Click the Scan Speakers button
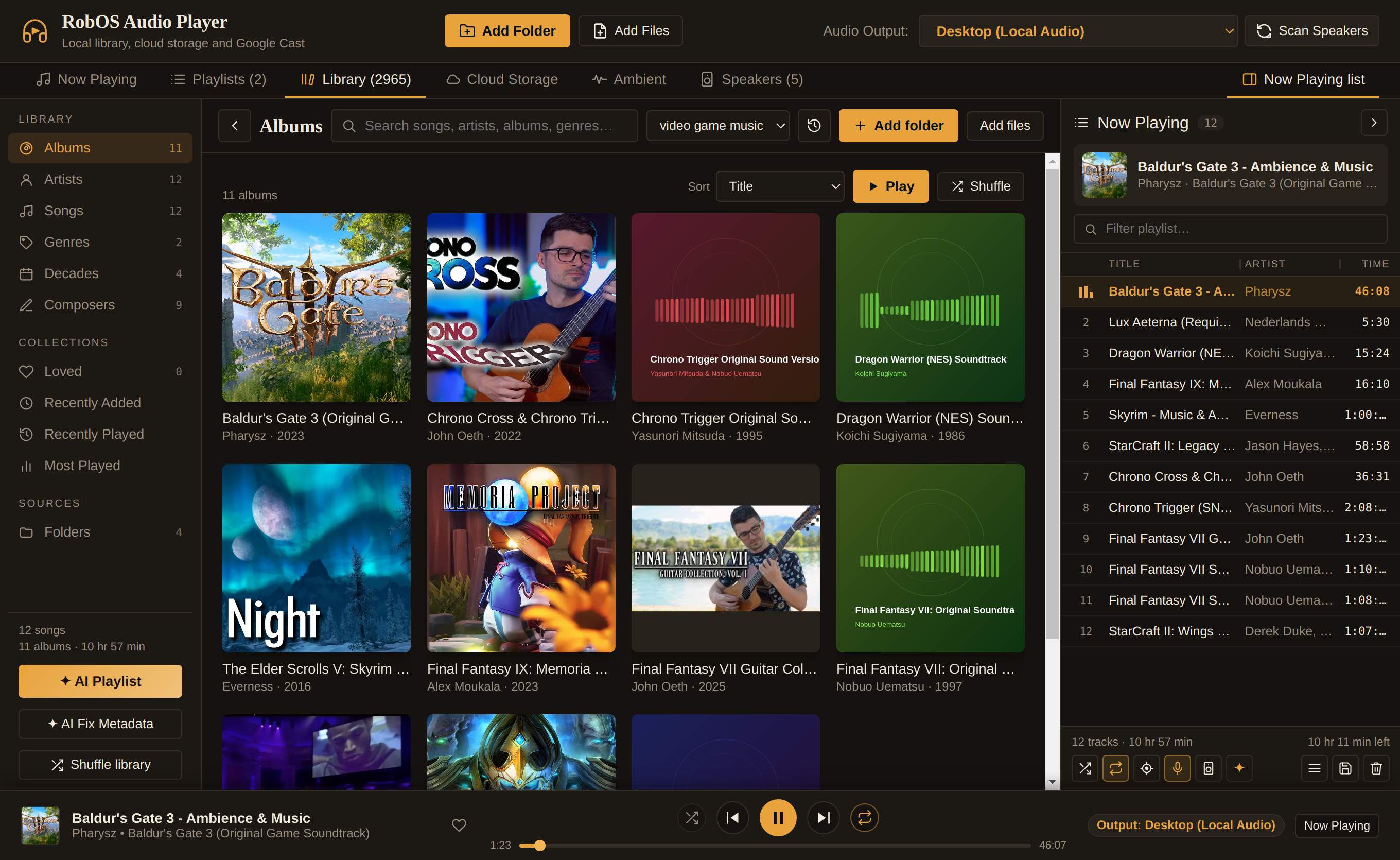The width and height of the screenshot is (1400, 860). [1311, 31]
